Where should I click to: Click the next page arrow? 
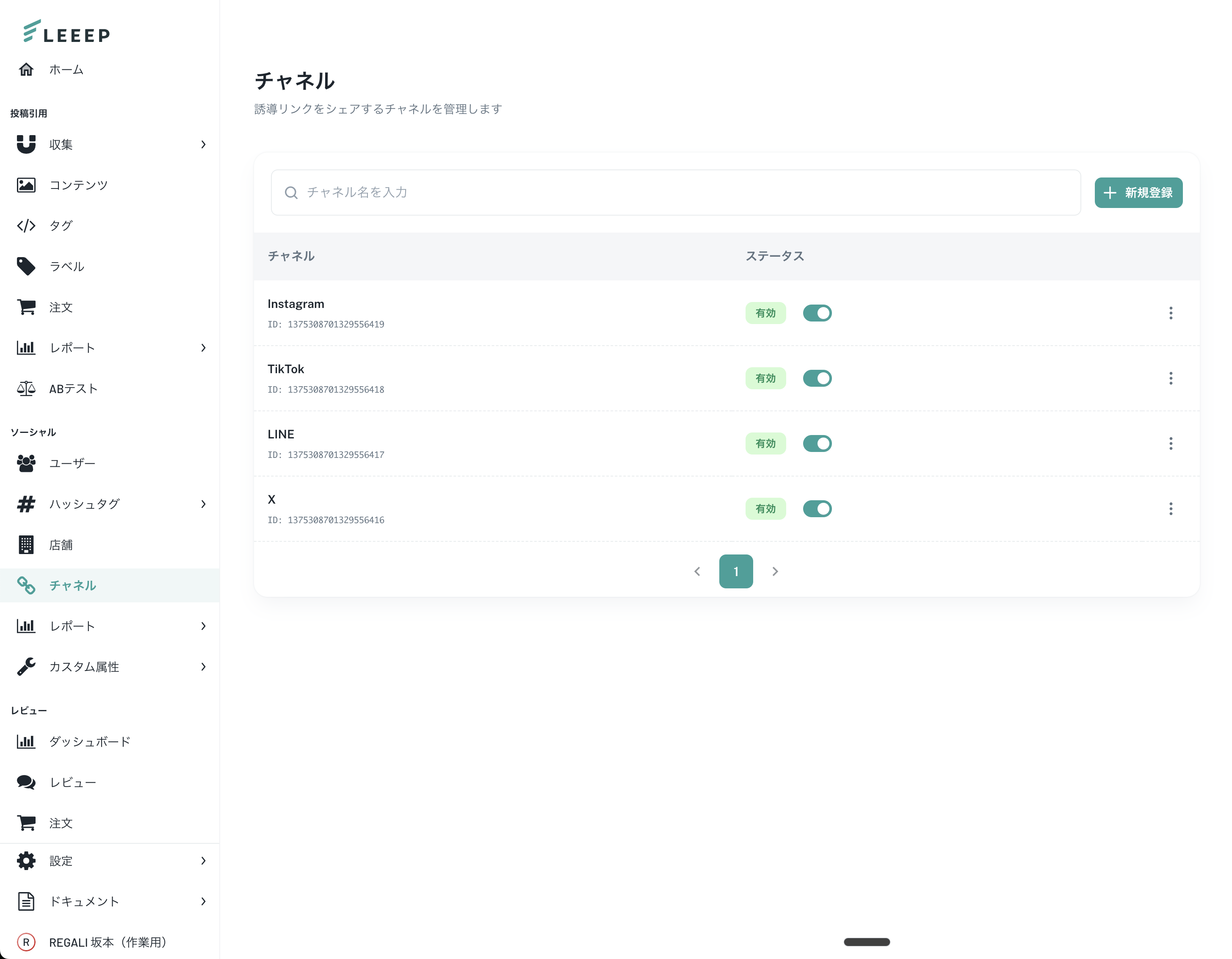[775, 571]
